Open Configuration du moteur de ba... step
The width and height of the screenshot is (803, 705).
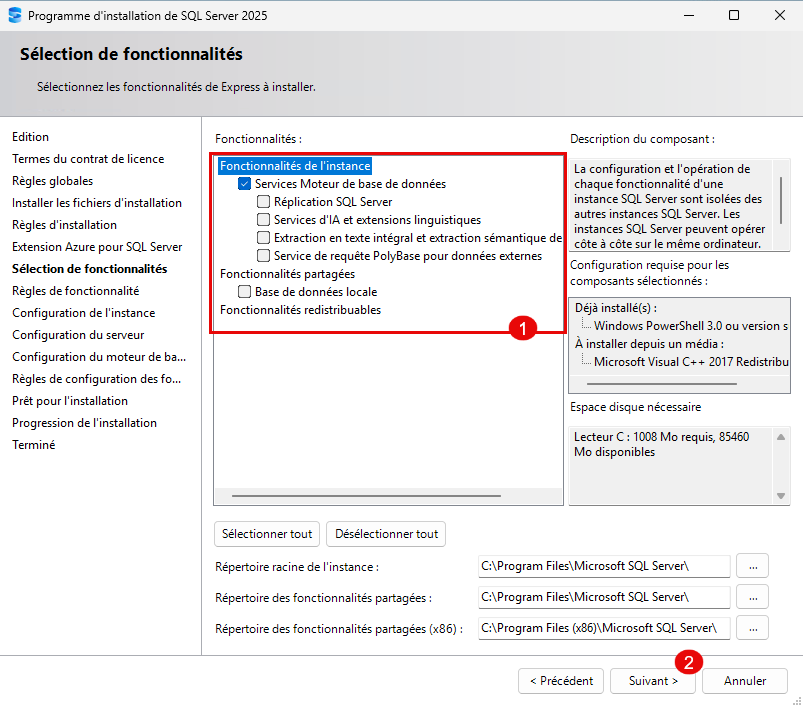point(99,357)
